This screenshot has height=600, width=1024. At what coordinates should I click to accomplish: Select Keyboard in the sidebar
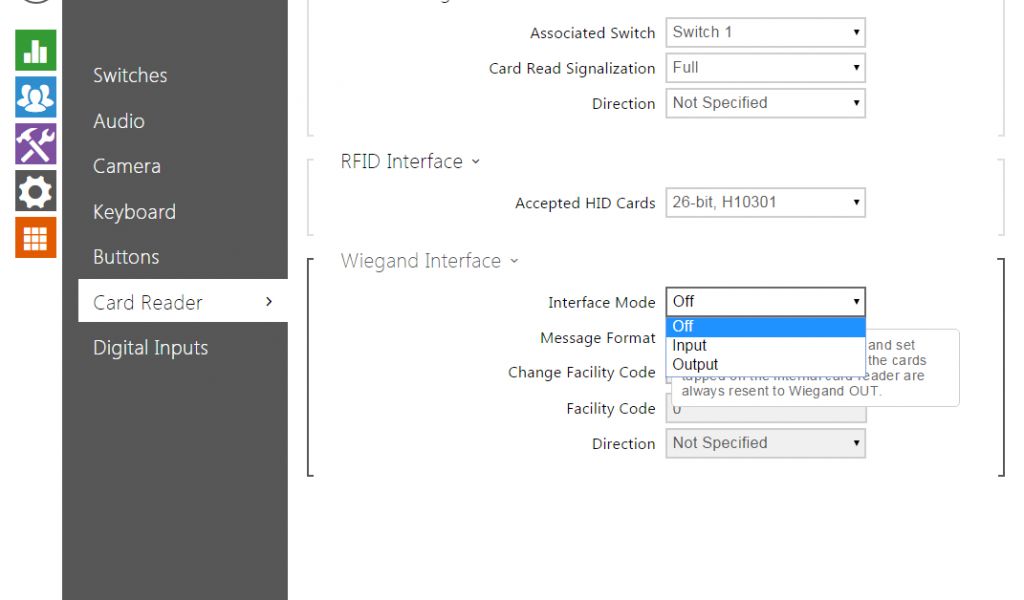pyautogui.click(x=134, y=212)
